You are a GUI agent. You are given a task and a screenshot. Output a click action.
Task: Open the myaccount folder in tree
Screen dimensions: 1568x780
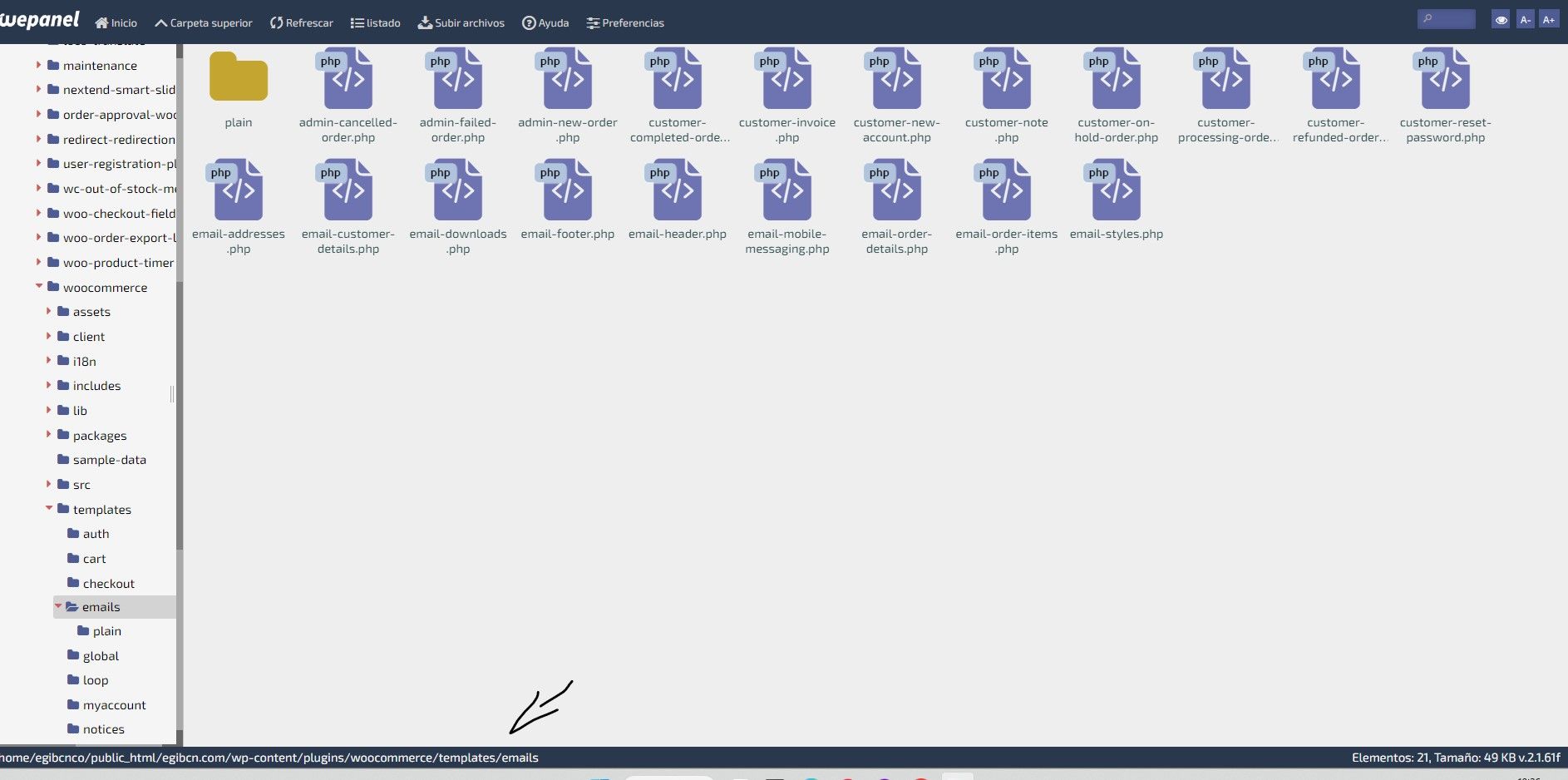coord(106,705)
